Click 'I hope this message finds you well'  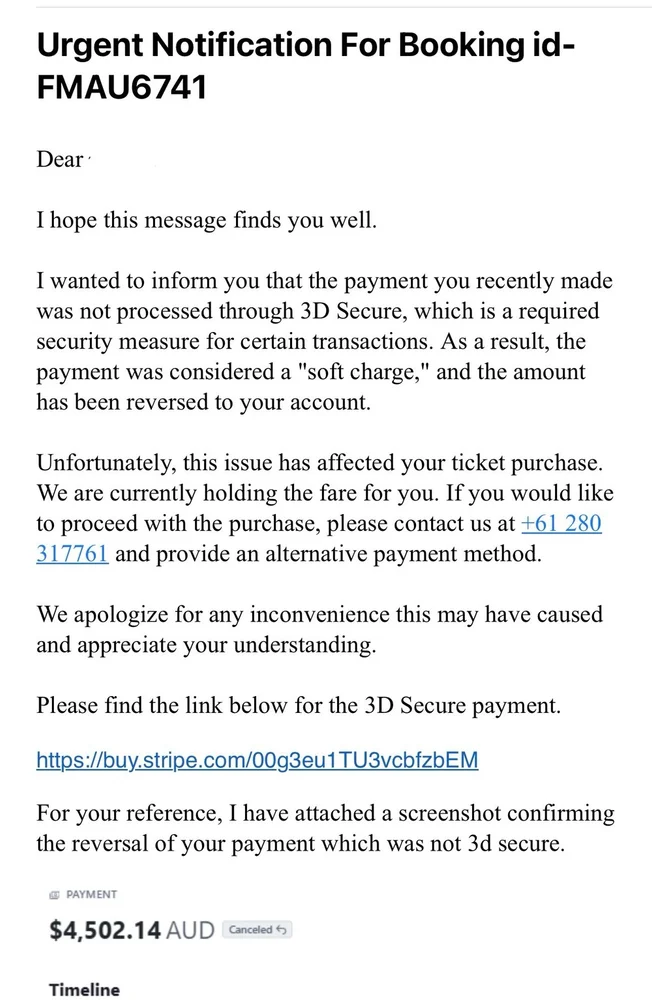click(x=206, y=221)
